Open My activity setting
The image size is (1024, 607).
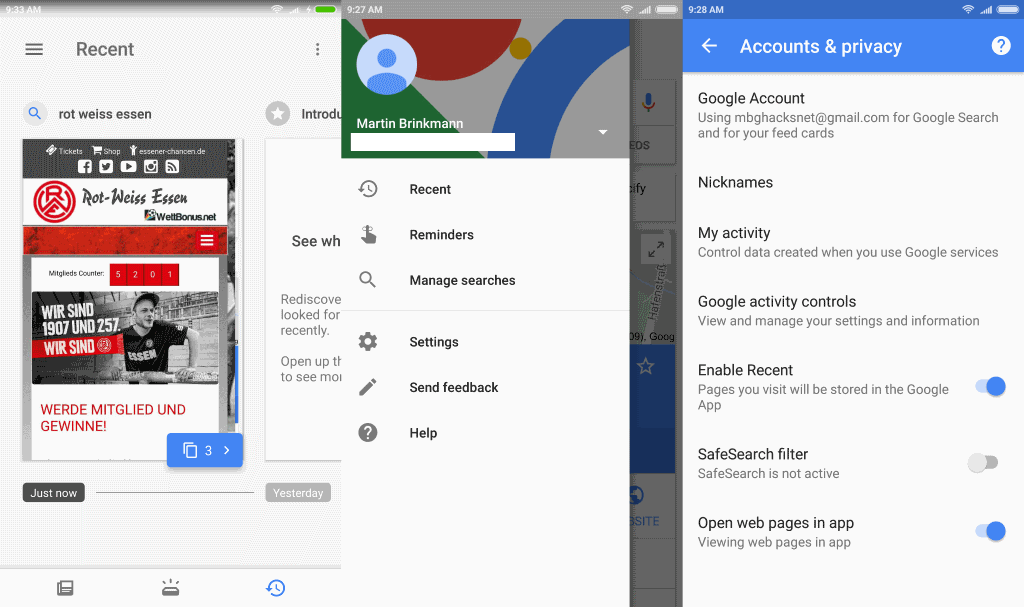853,242
